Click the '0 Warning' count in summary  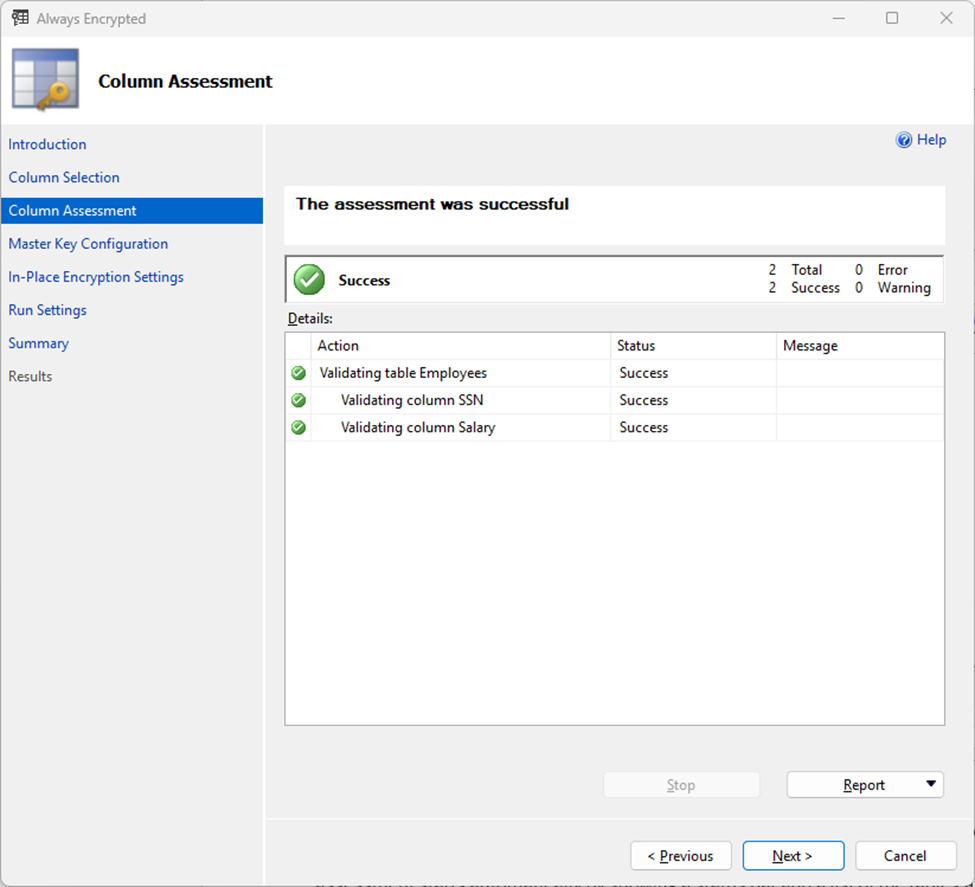(x=892, y=288)
